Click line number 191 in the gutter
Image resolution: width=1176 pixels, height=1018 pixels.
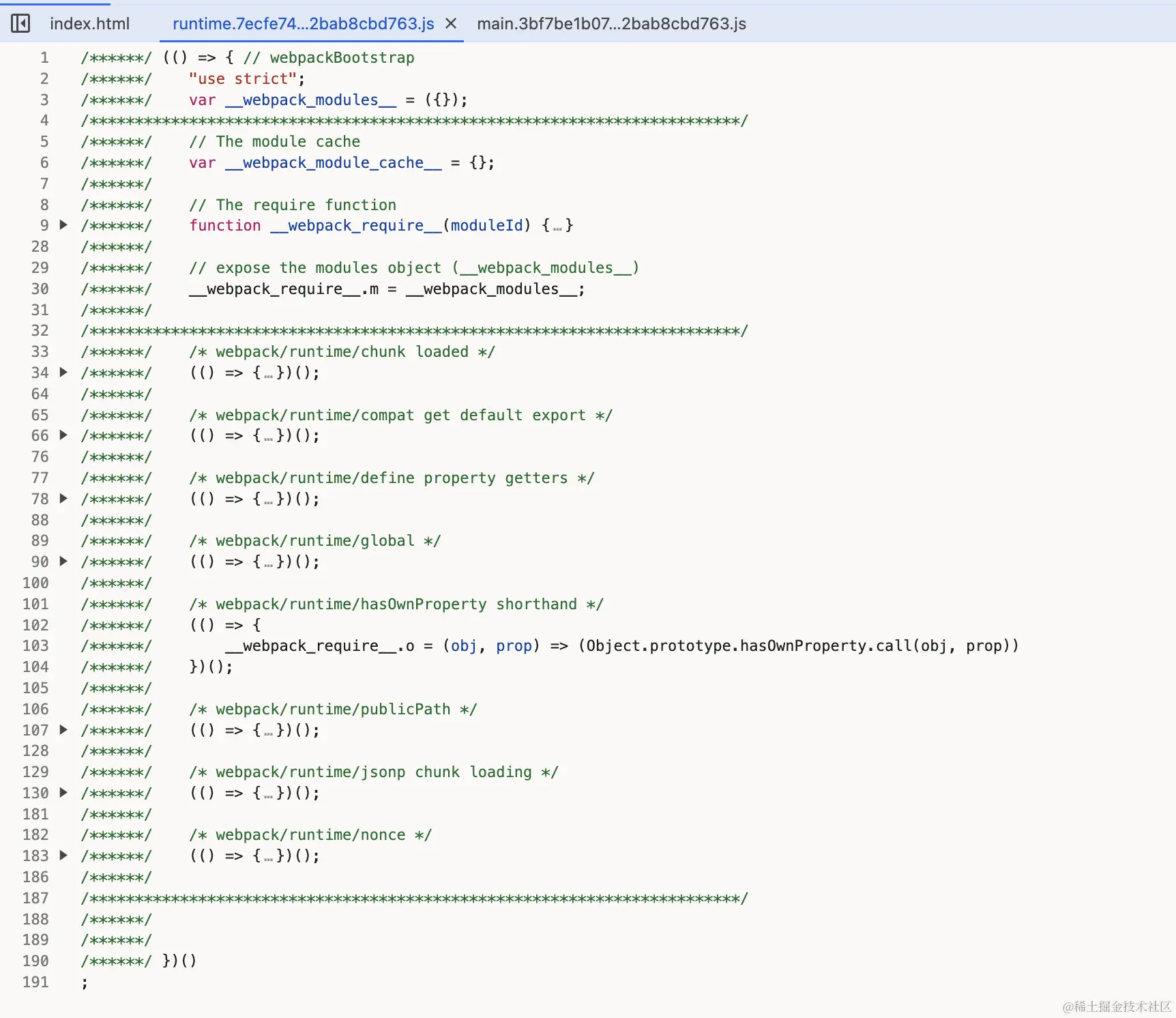pyautogui.click(x=35, y=983)
